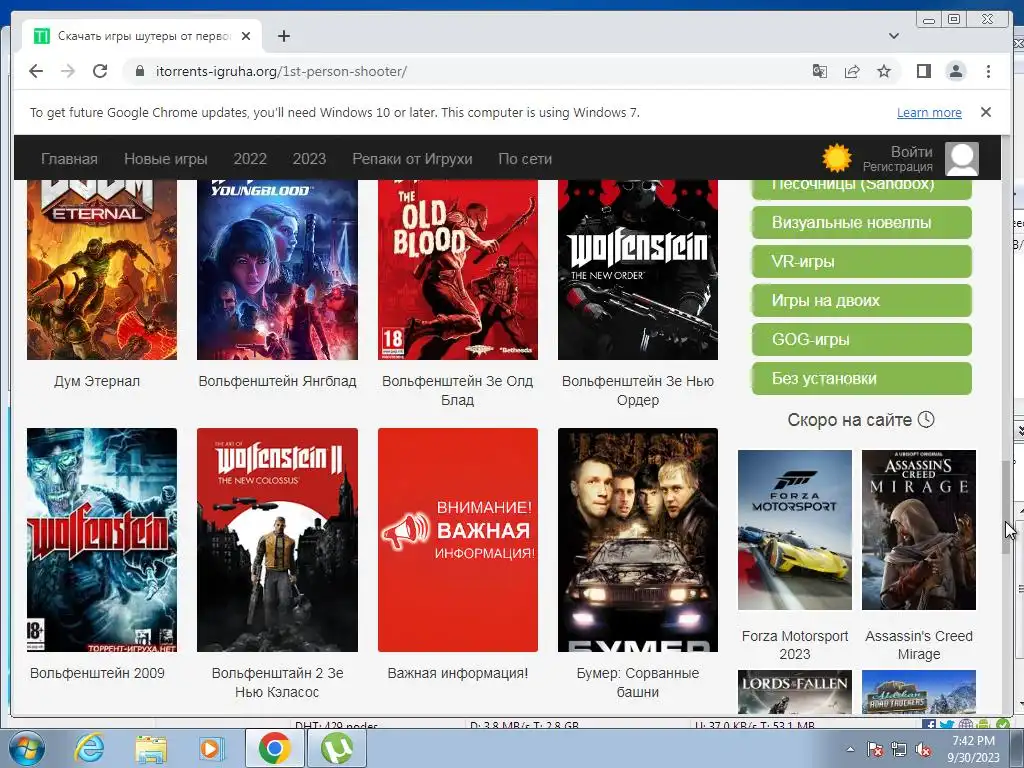
Task: Open a new browser tab
Action: [x=283, y=36]
